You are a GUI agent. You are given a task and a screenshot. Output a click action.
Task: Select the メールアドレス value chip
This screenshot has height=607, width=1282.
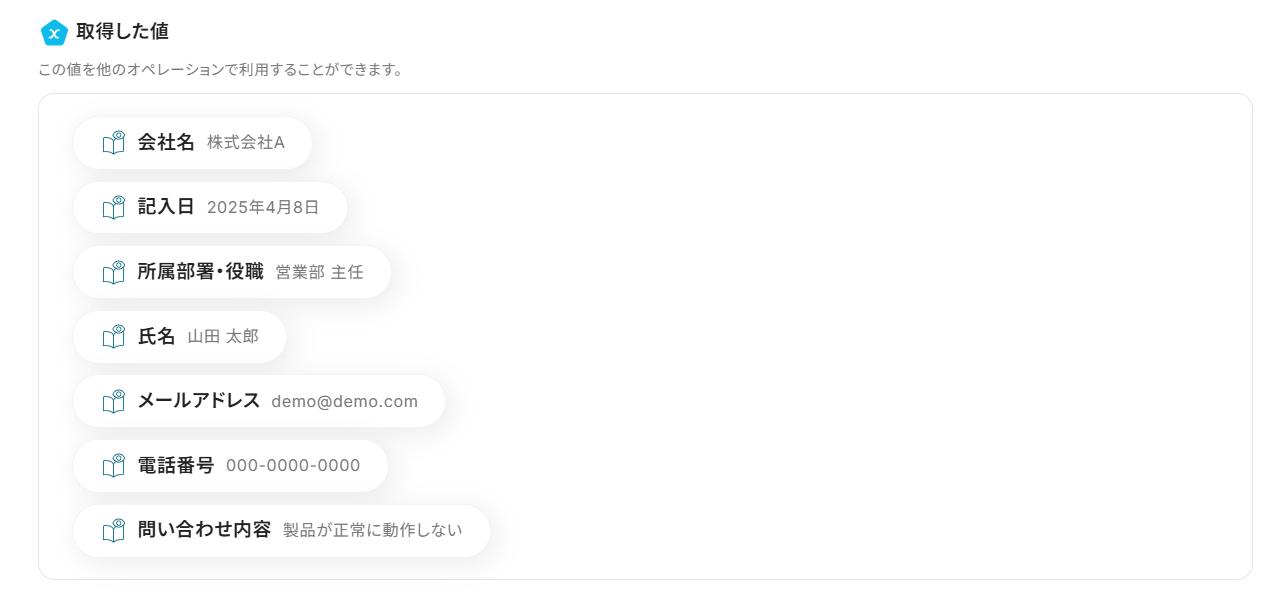coord(198,401)
